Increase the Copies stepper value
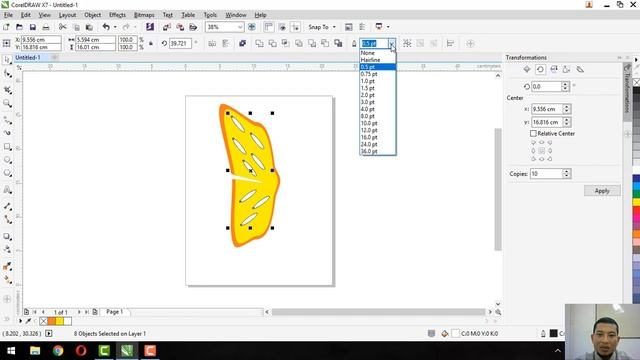640x360 pixels. (x=566, y=171)
